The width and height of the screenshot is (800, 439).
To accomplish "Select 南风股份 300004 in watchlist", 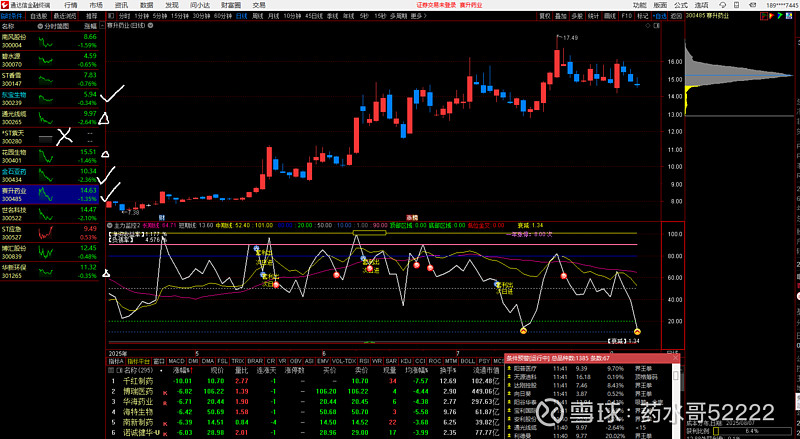I will pos(49,41).
